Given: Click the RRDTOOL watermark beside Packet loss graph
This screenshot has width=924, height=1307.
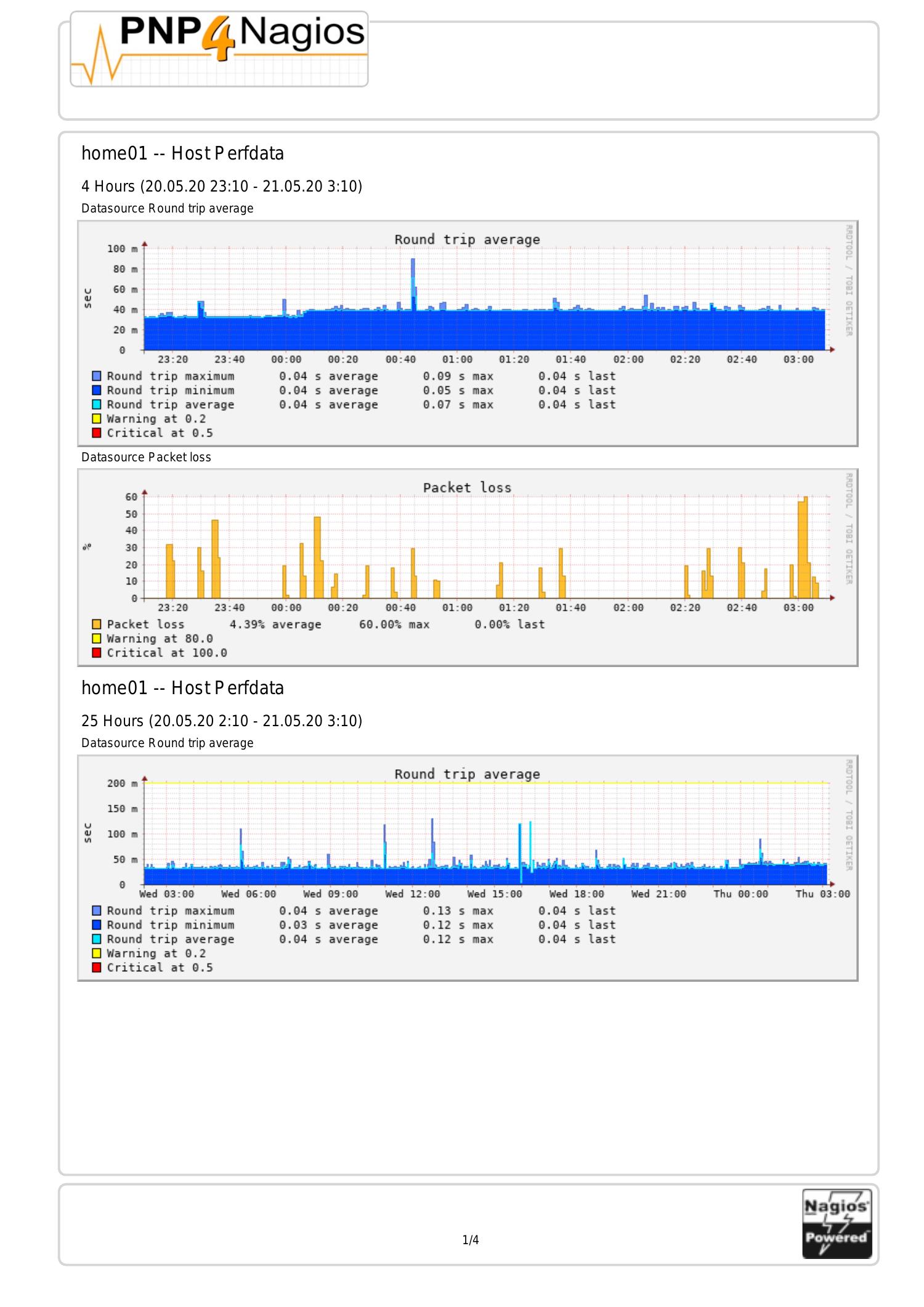Looking at the screenshot, I should coord(849,528).
